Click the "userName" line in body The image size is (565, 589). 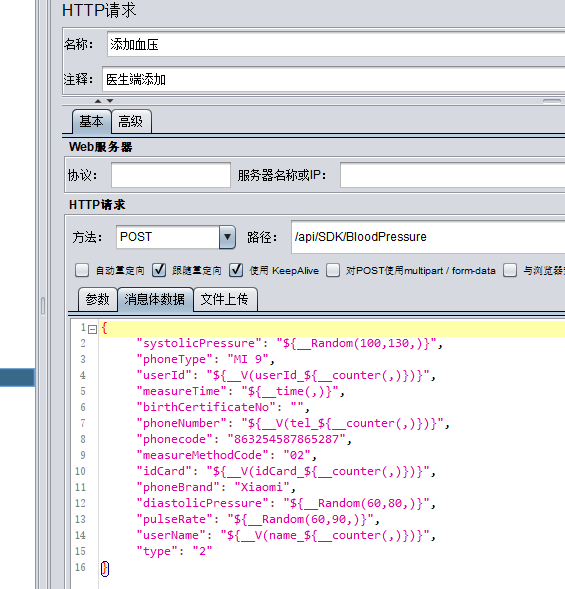click(x=286, y=535)
